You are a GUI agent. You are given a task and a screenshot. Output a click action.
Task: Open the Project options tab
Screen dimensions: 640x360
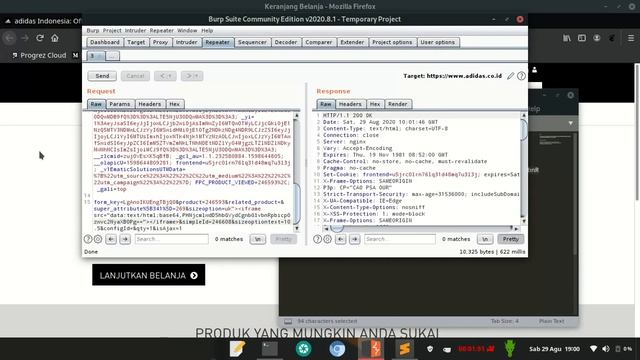pos(392,42)
